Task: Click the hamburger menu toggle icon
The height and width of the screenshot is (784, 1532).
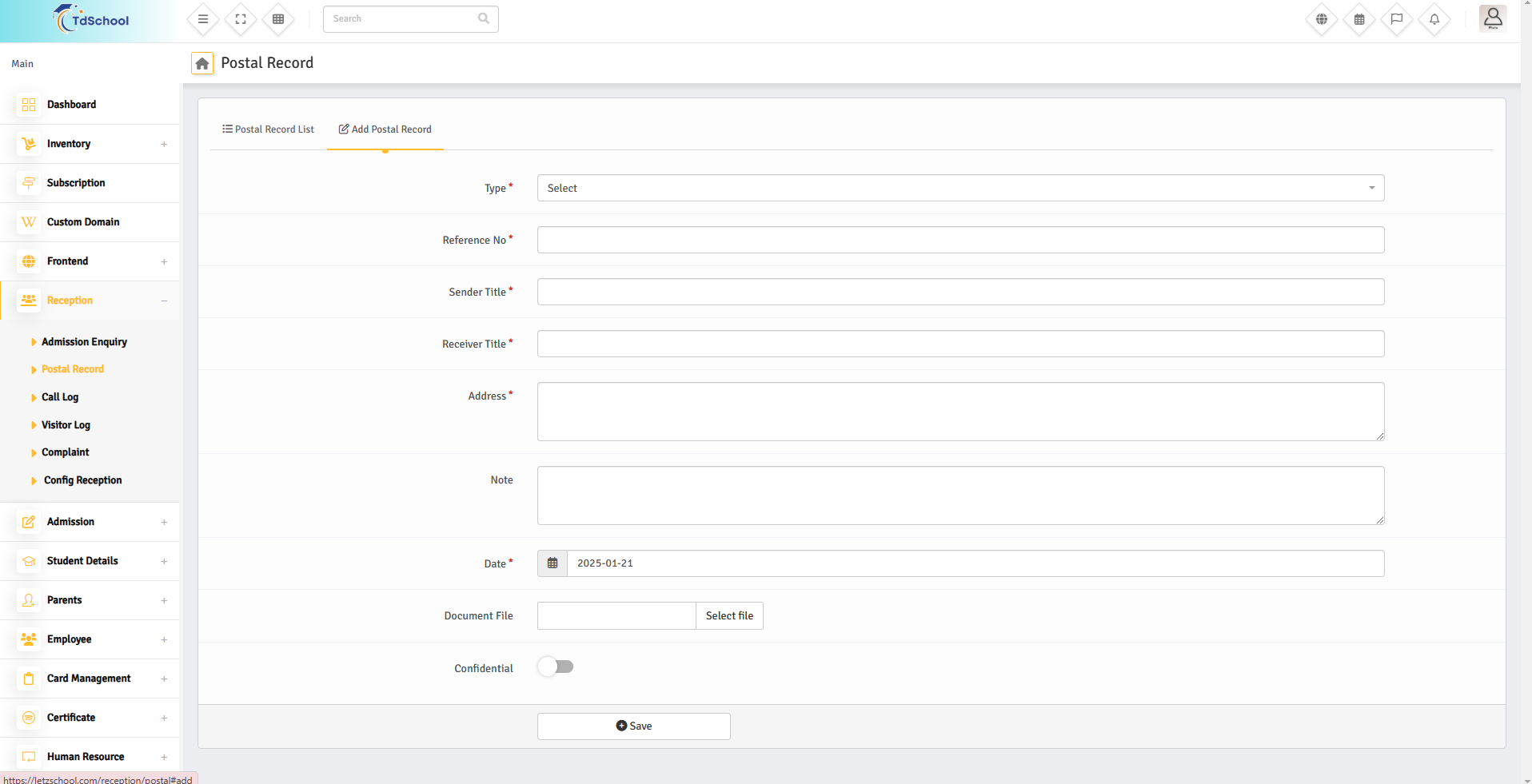Action: [203, 19]
